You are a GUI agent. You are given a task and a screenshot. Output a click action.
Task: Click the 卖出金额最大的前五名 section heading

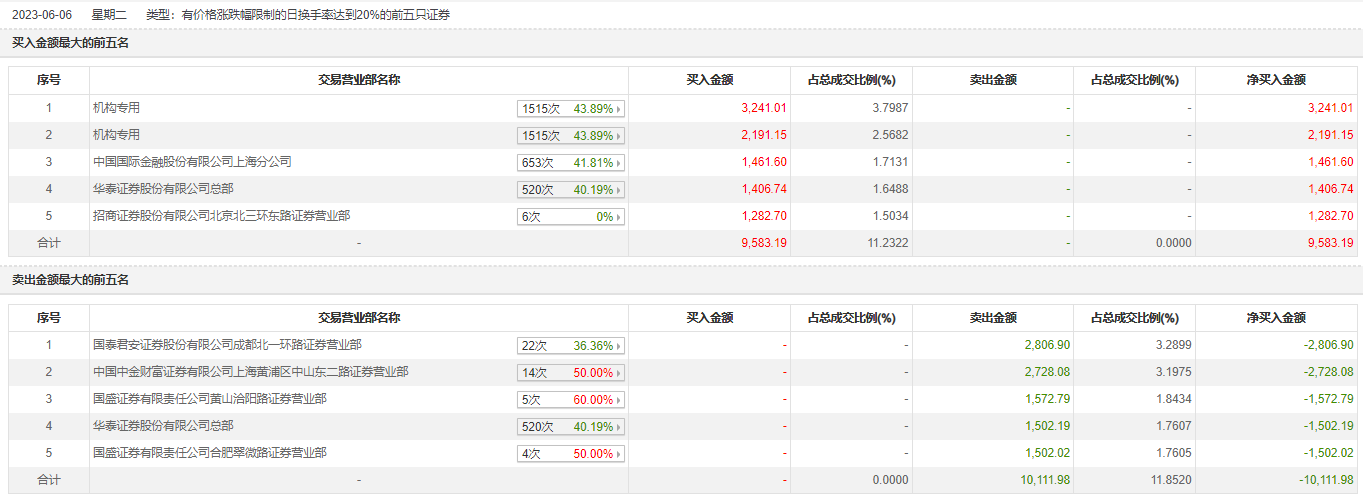click(70, 280)
